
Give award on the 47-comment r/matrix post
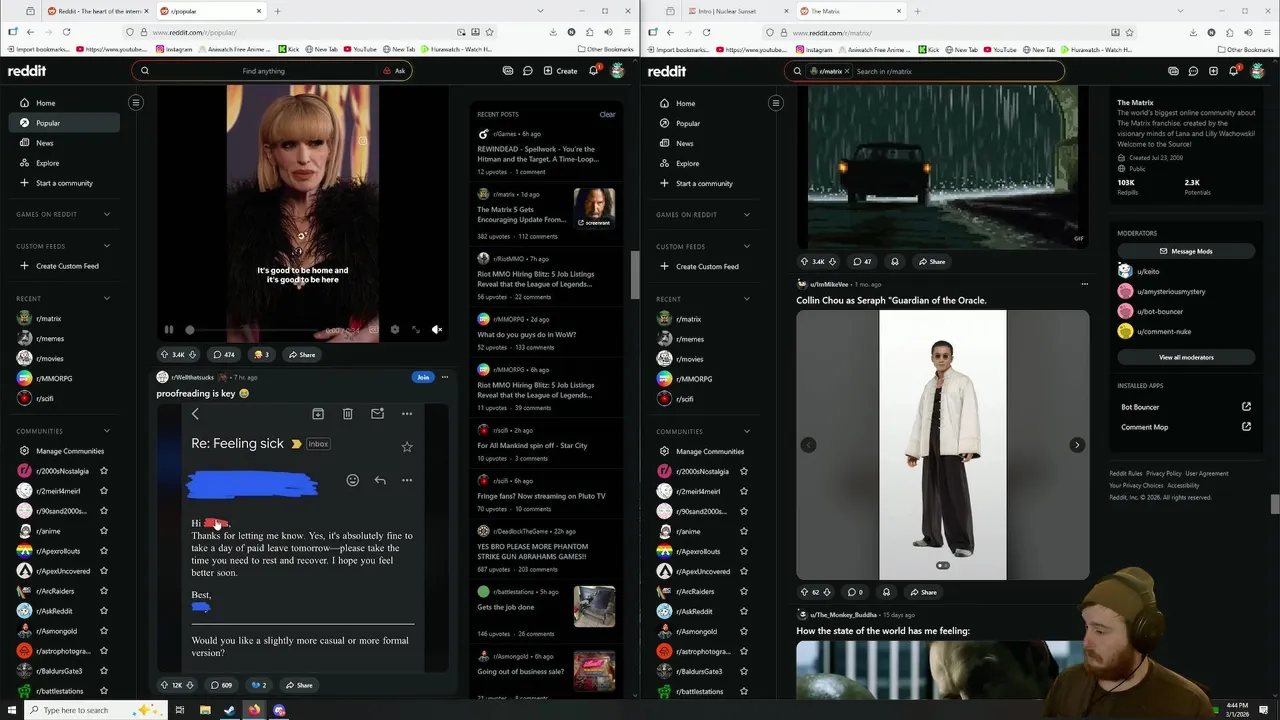click(x=895, y=261)
